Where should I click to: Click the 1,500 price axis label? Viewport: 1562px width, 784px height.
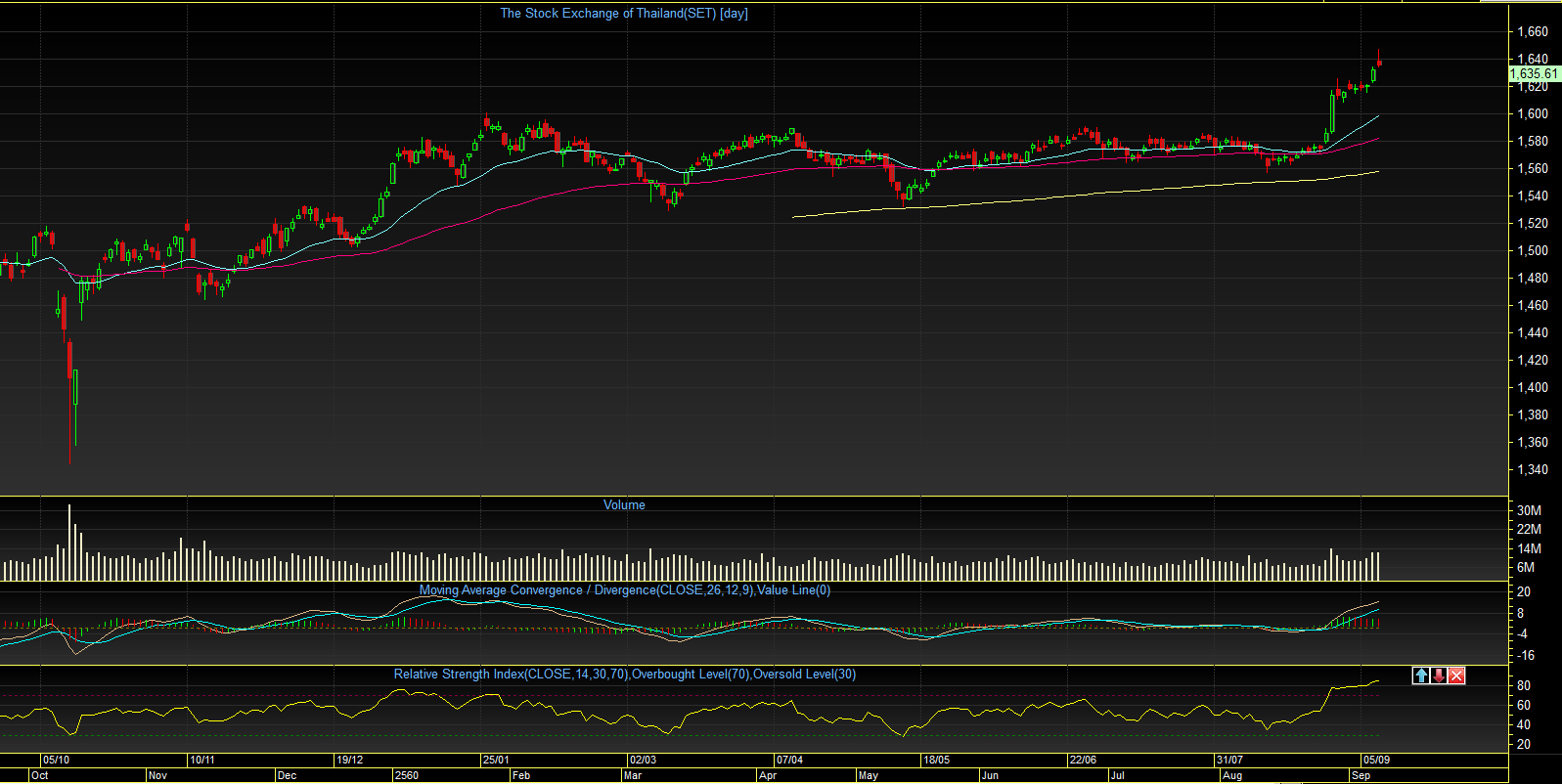click(1532, 250)
